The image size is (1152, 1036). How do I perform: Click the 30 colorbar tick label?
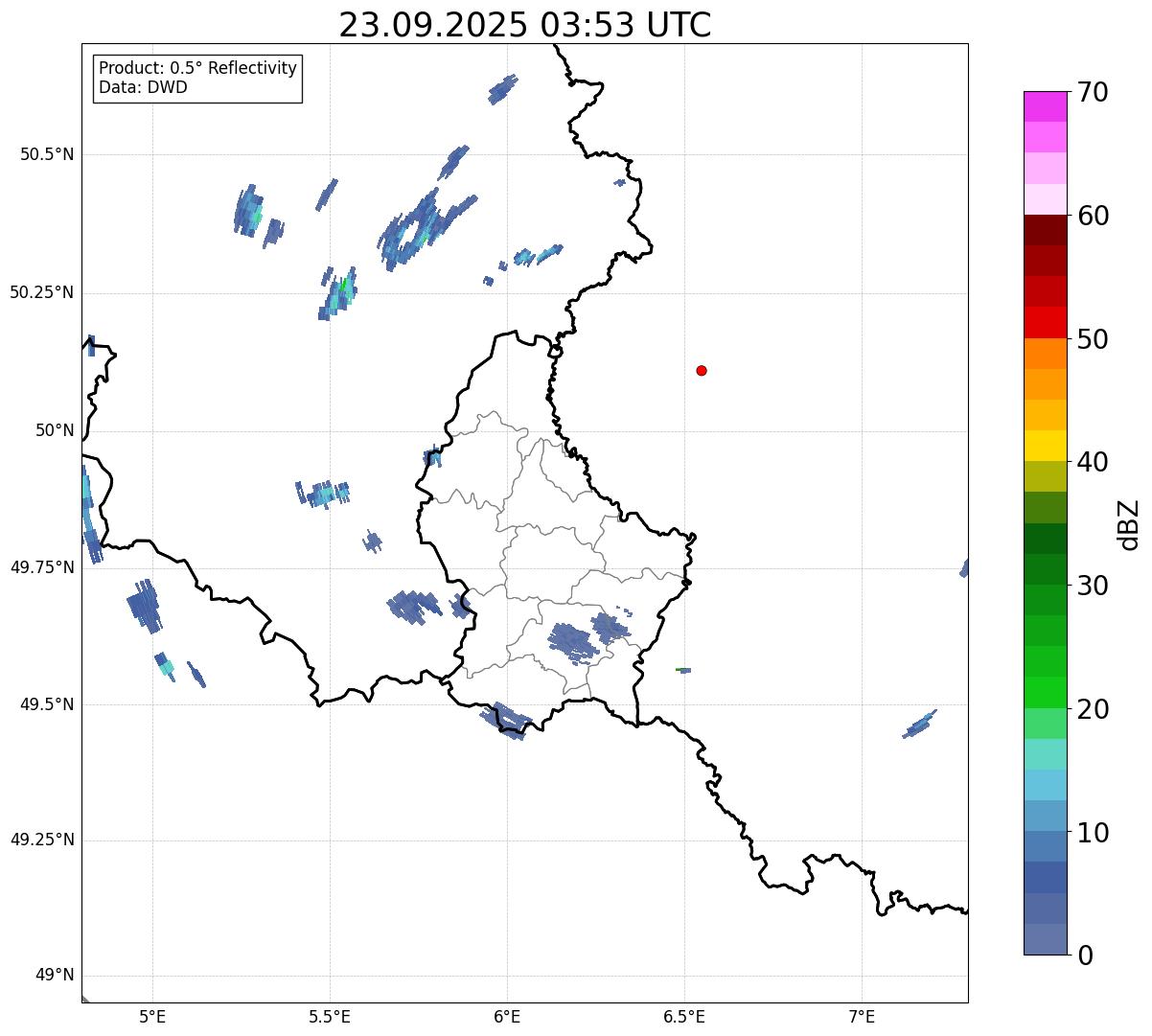(1093, 586)
